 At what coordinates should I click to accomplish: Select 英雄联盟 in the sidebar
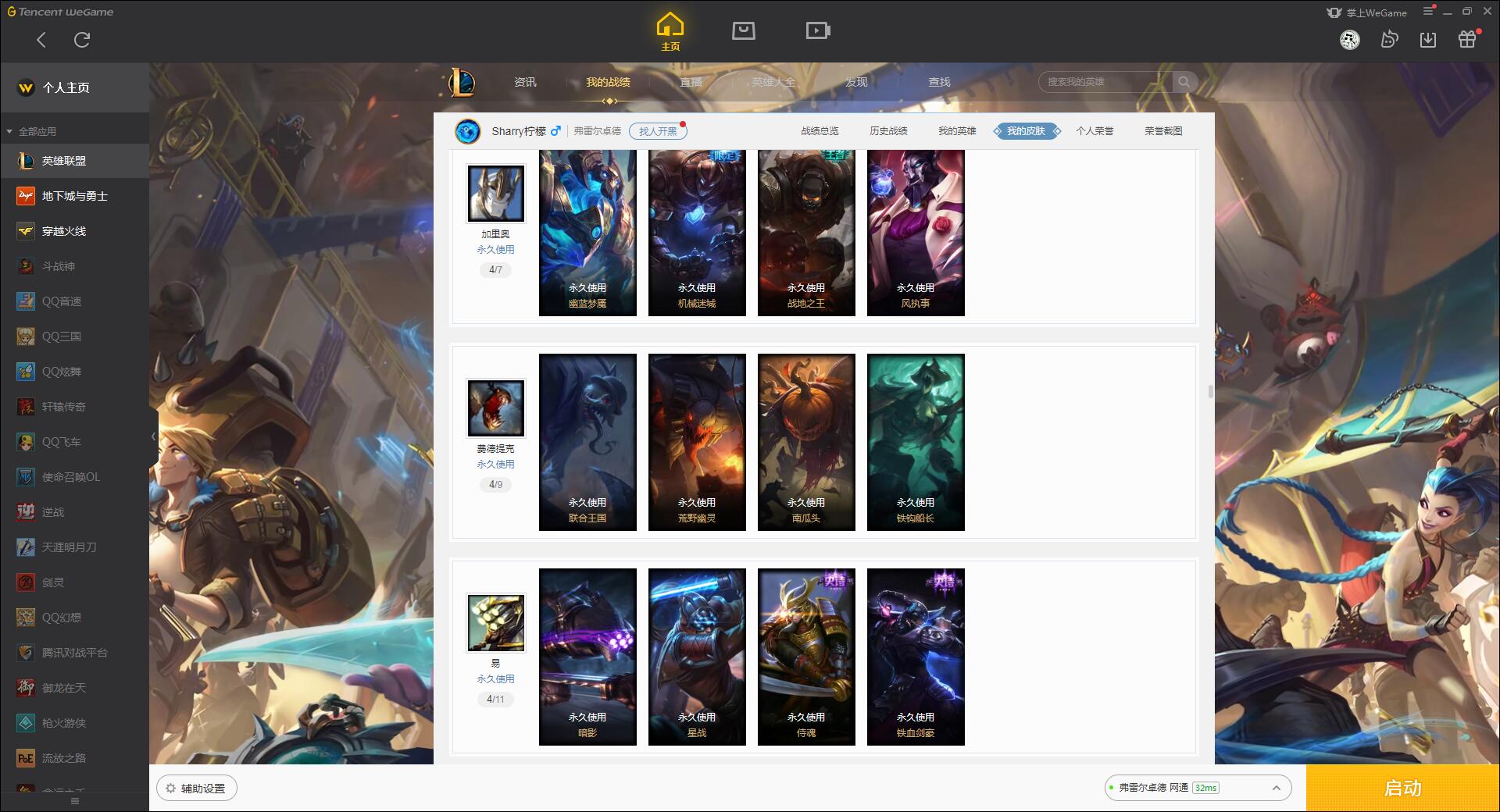coord(74,161)
